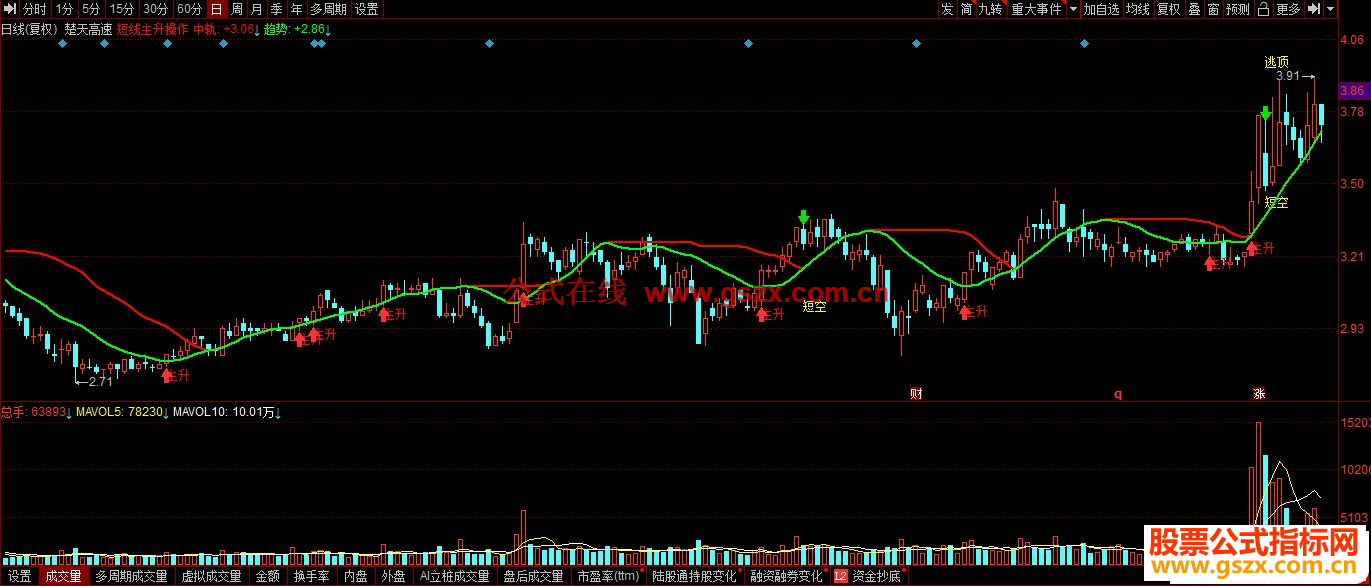The width and height of the screenshot is (1371, 586).
Task: Select the 换手率 indicator tab
Action: pyautogui.click(x=311, y=576)
